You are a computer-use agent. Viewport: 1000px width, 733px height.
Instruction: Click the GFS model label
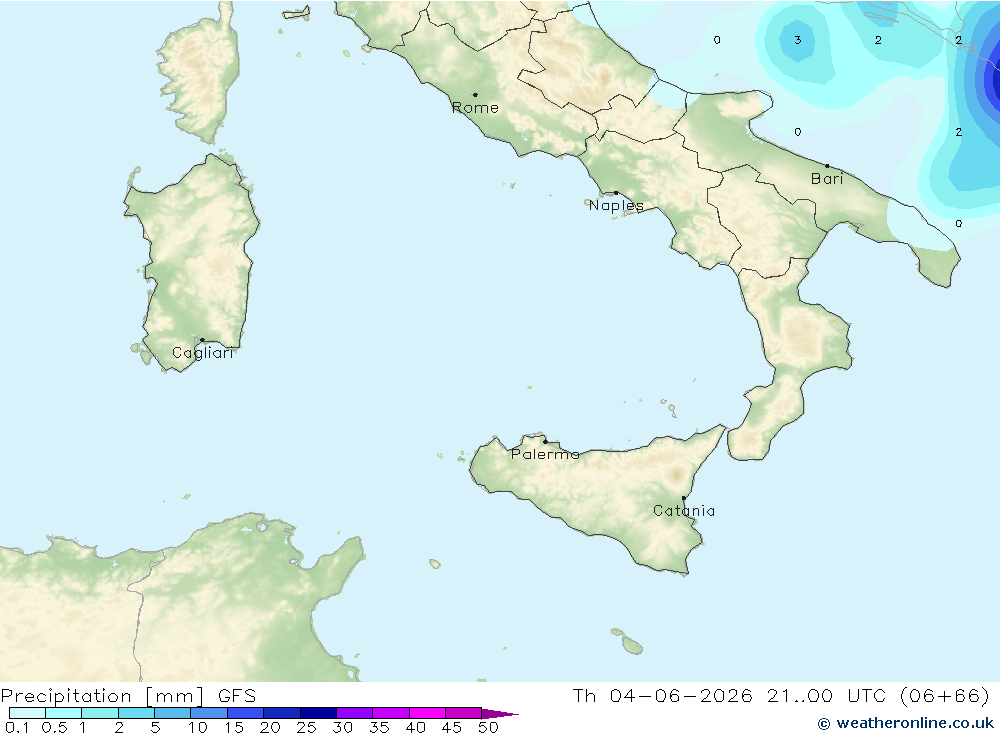coord(237,696)
